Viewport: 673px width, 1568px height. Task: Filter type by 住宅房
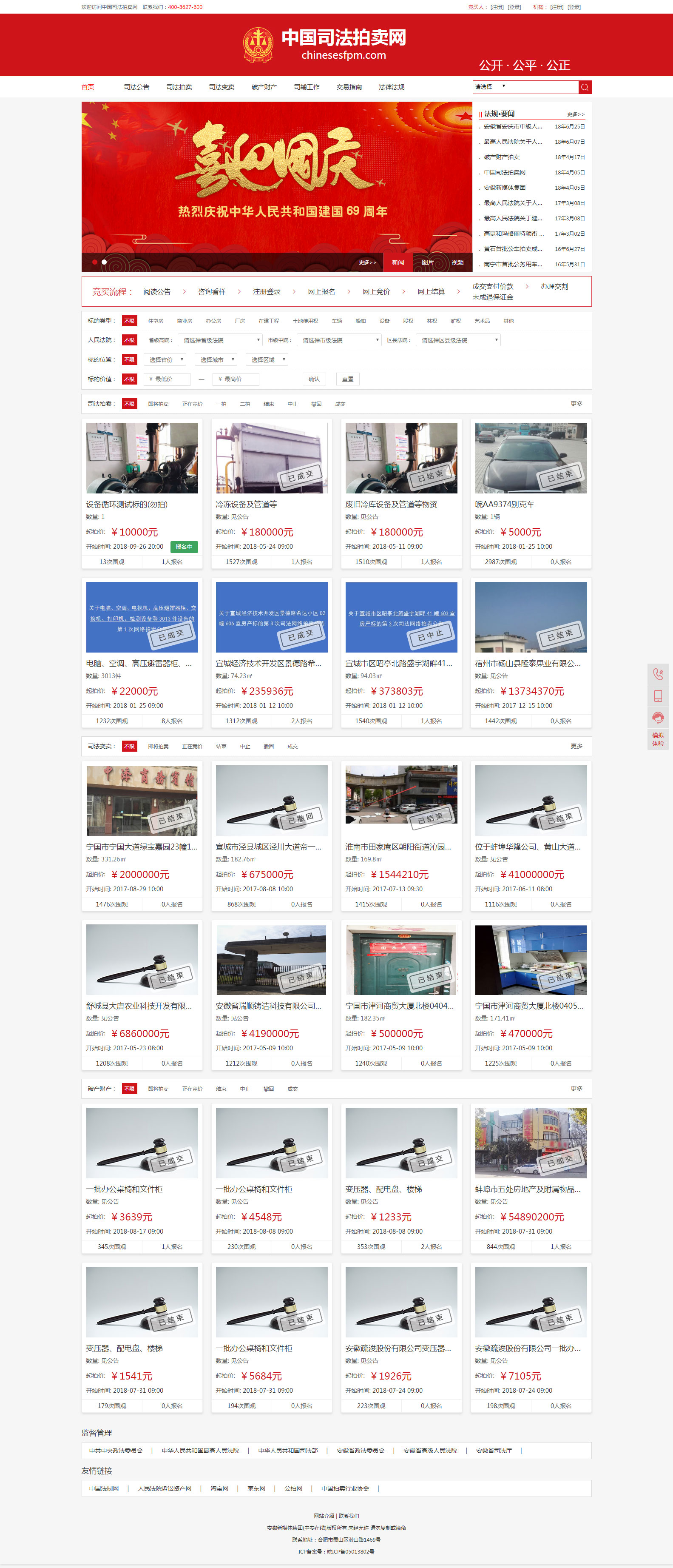click(x=156, y=321)
